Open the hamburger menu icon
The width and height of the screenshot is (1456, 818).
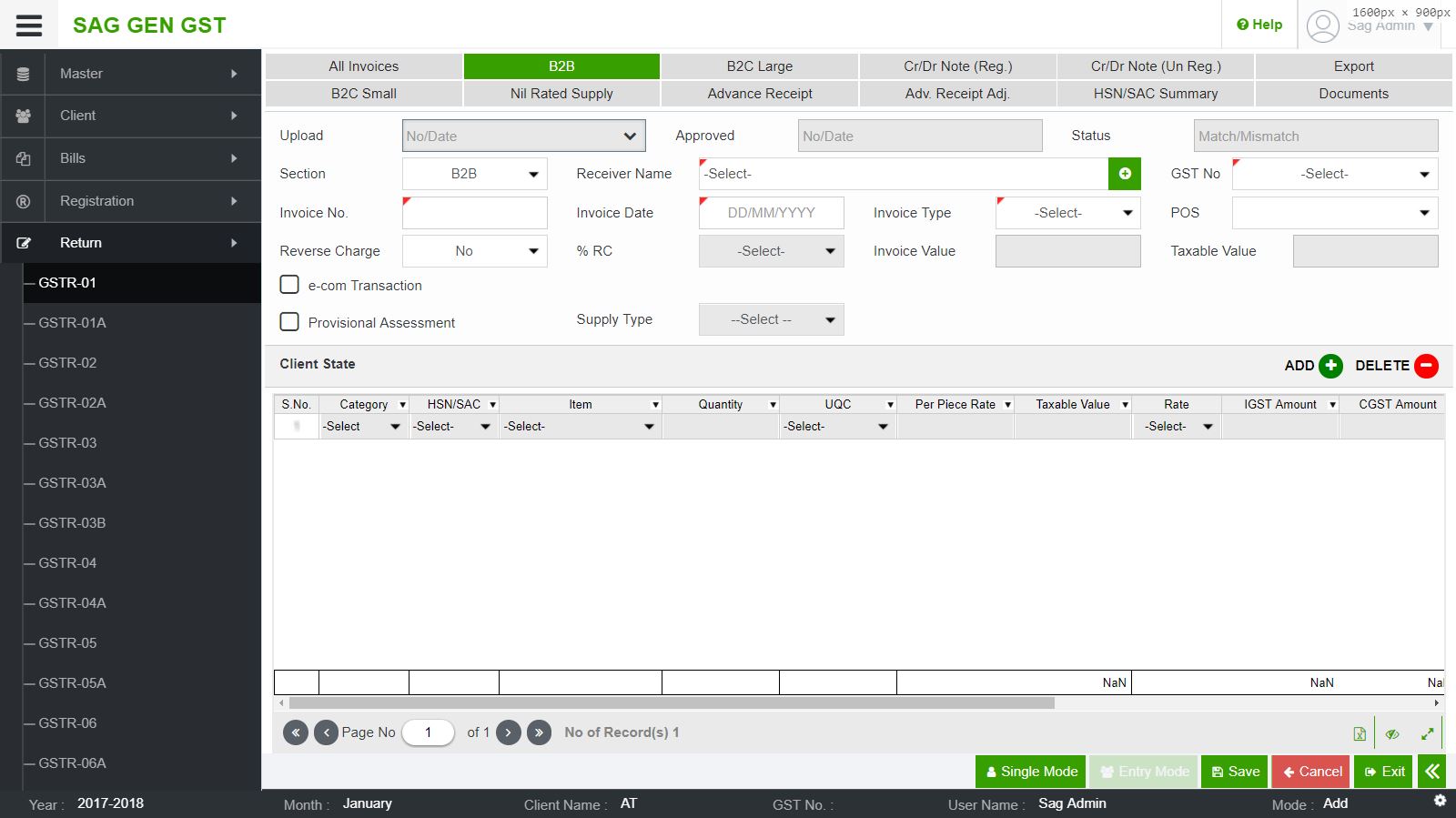pyautogui.click(x=29, y=25)
